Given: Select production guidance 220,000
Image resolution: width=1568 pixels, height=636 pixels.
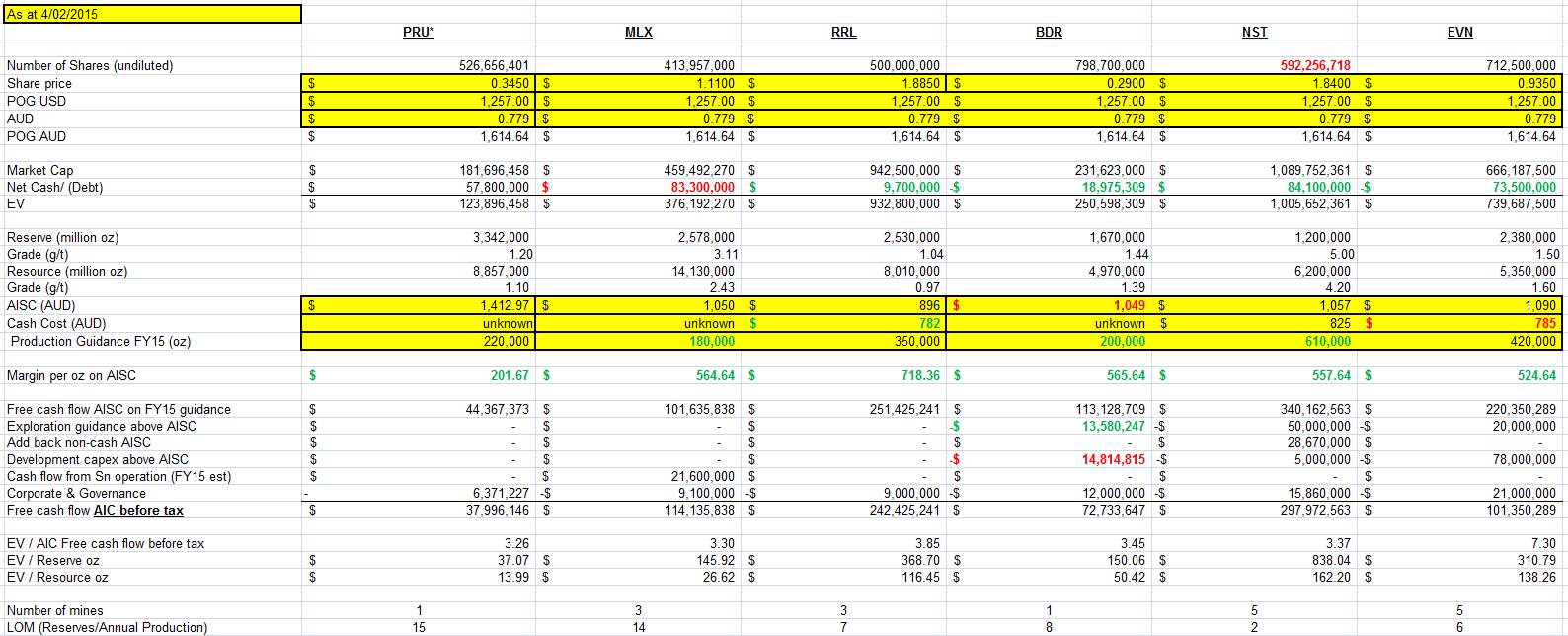Looking at the screenshot, I should coord(507,342).
